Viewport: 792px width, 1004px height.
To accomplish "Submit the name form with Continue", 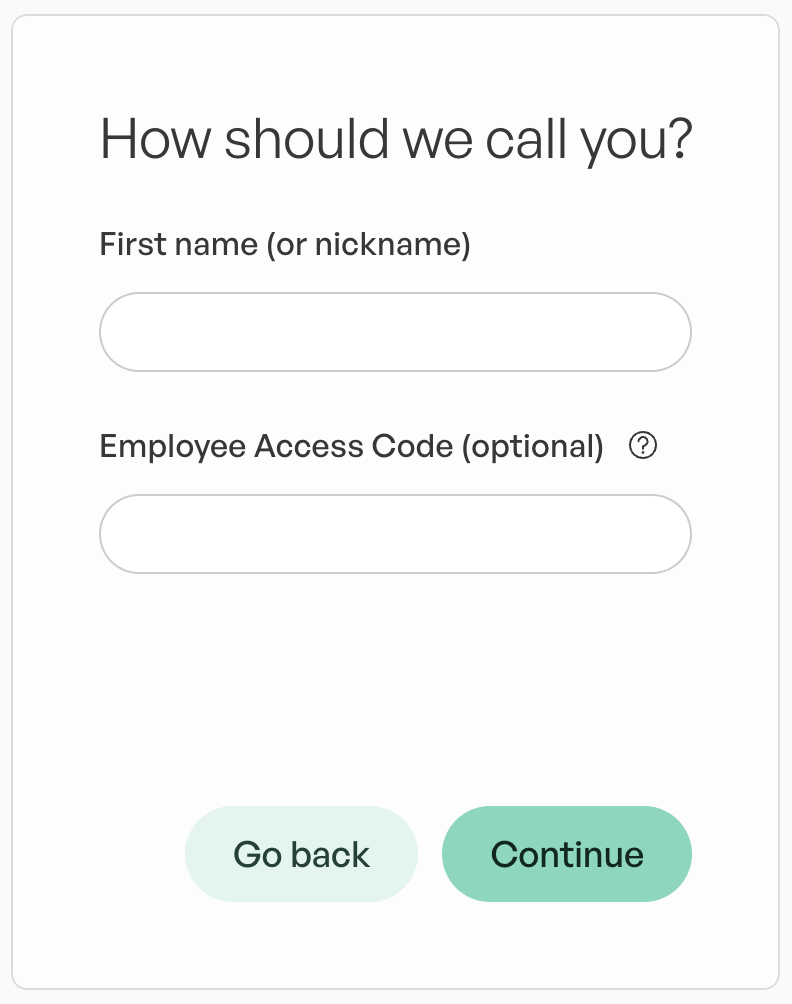I will click(x=567, y=854).
